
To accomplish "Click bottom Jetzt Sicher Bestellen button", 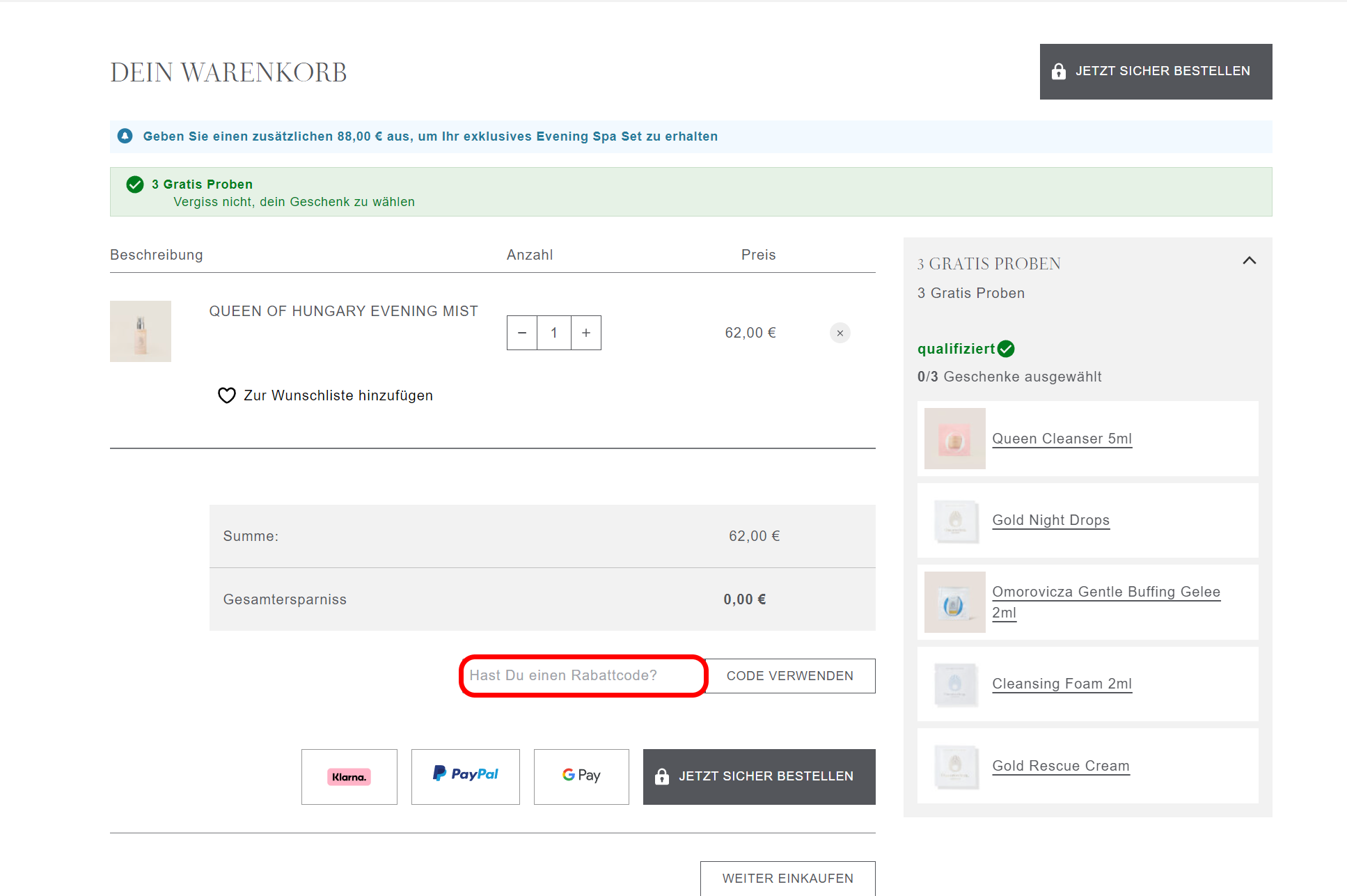I will (x=759, y=777).
